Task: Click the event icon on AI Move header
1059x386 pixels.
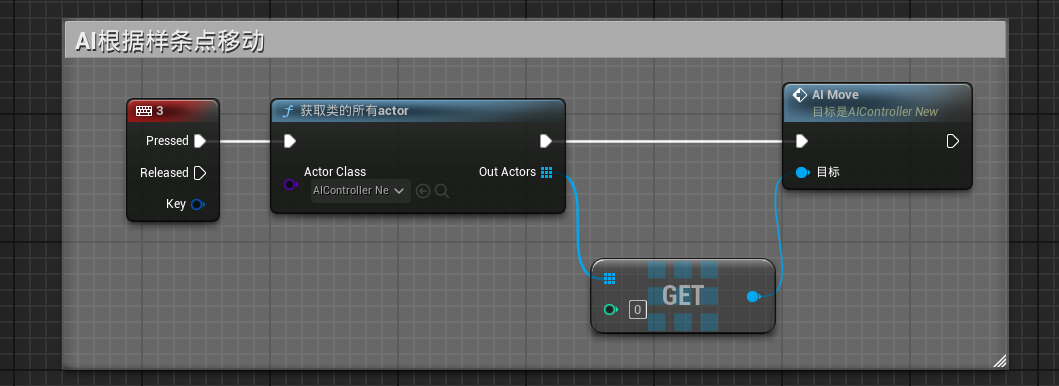Action: pyautogui.click(x=800, y=95)
